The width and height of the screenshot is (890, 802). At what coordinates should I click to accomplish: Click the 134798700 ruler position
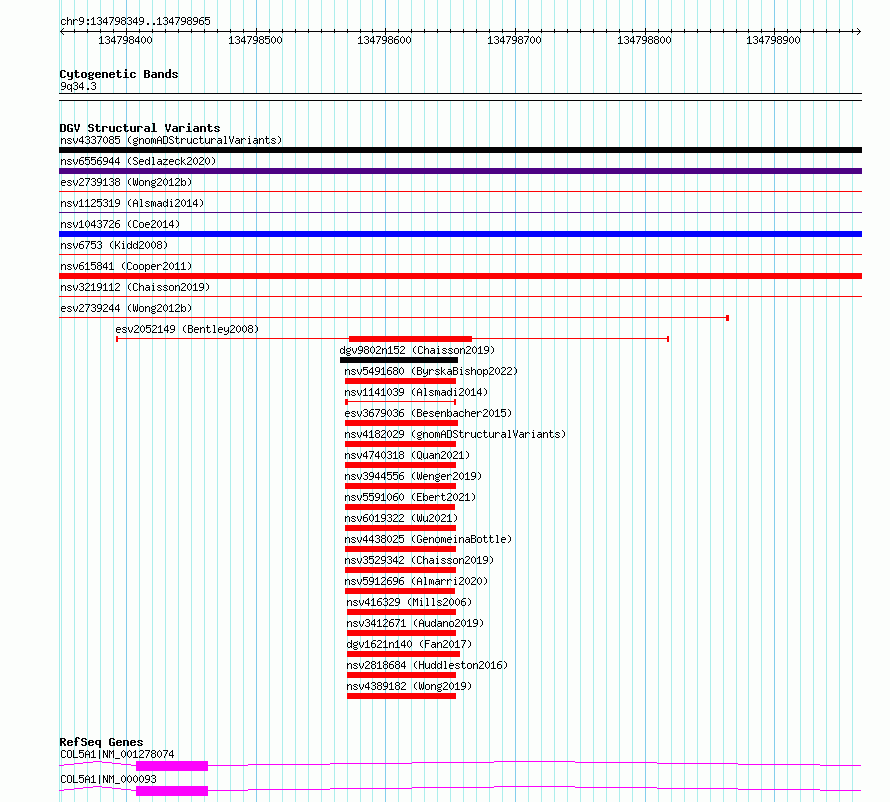(514, 40)
